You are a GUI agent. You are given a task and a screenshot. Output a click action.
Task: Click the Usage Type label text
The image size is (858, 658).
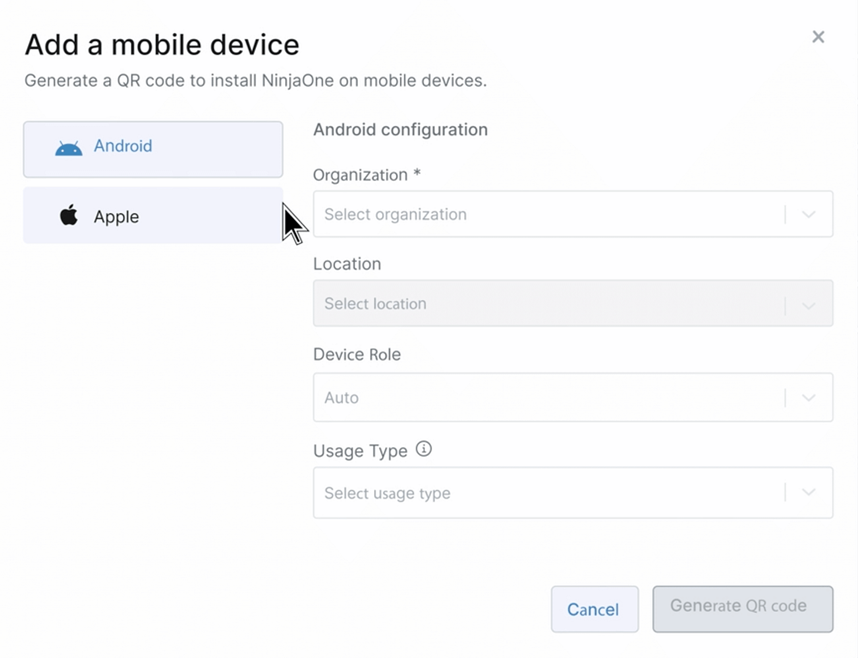[x=360, y=451]
